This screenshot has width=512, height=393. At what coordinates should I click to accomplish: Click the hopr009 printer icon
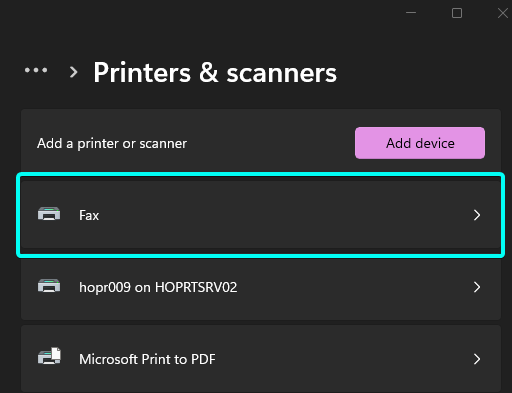(x=49, y=286)
